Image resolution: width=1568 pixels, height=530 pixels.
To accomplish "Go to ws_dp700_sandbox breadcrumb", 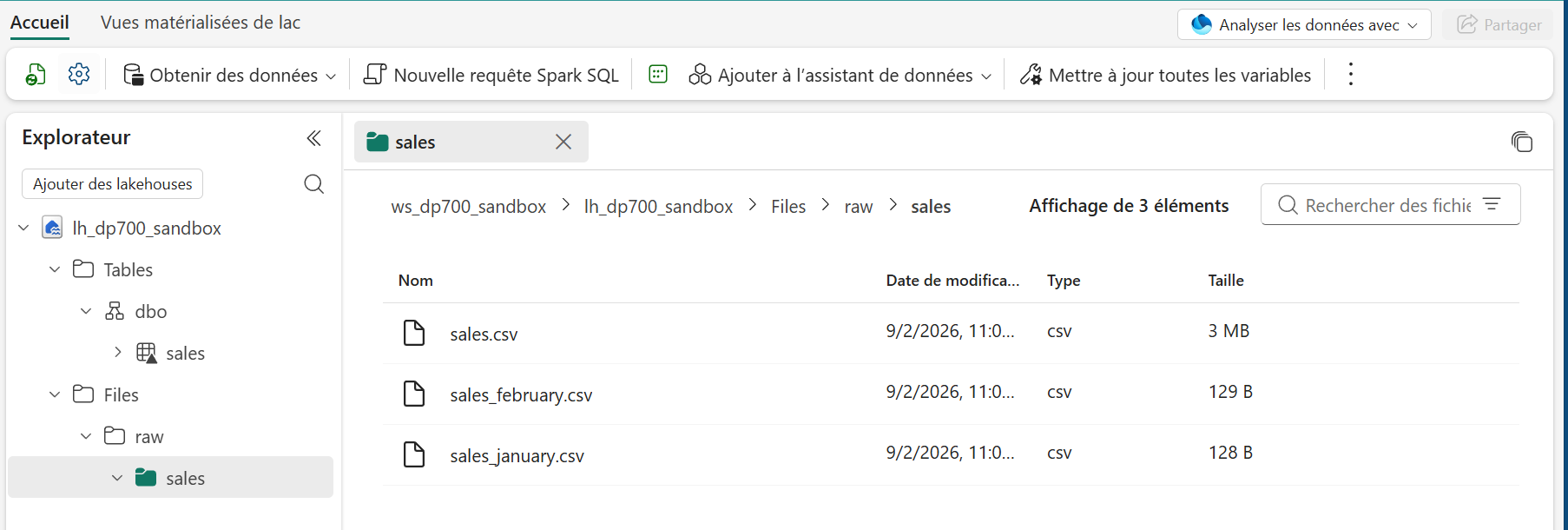I will click(469, 206).
